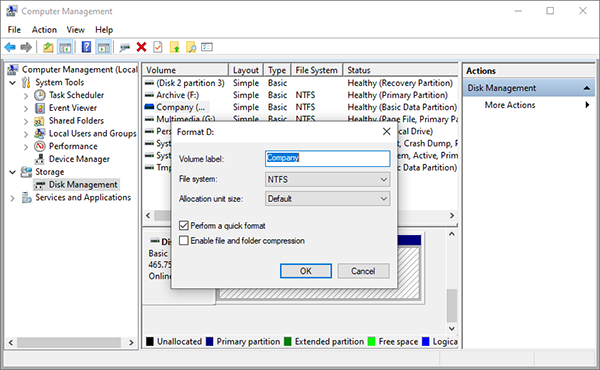The width and height of the screenshot is (600, 370).
Task: Close the Format D: dialog
Action: [x=386, y=132]
